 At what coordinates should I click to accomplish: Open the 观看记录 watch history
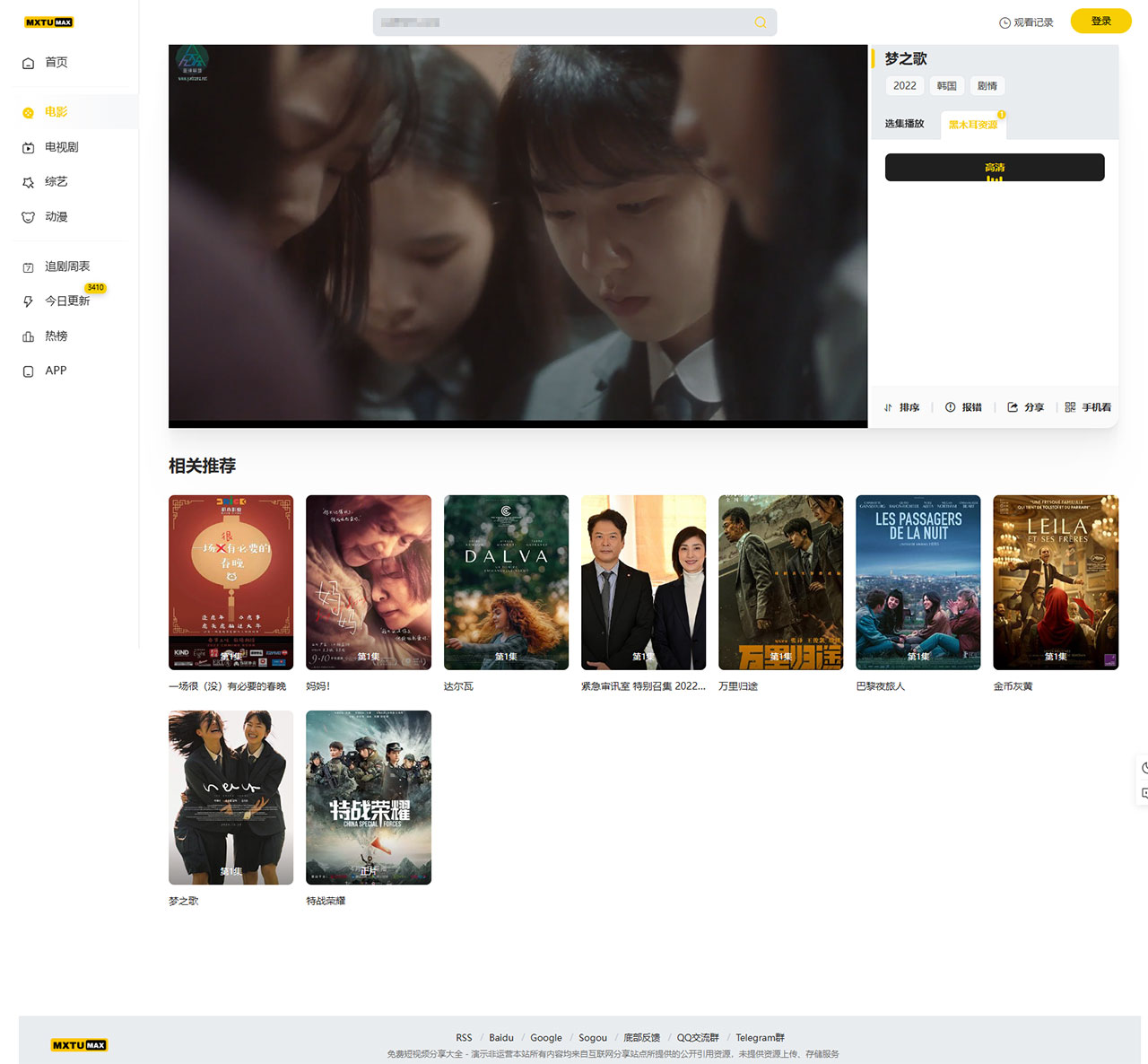[x=1026, y=22]
